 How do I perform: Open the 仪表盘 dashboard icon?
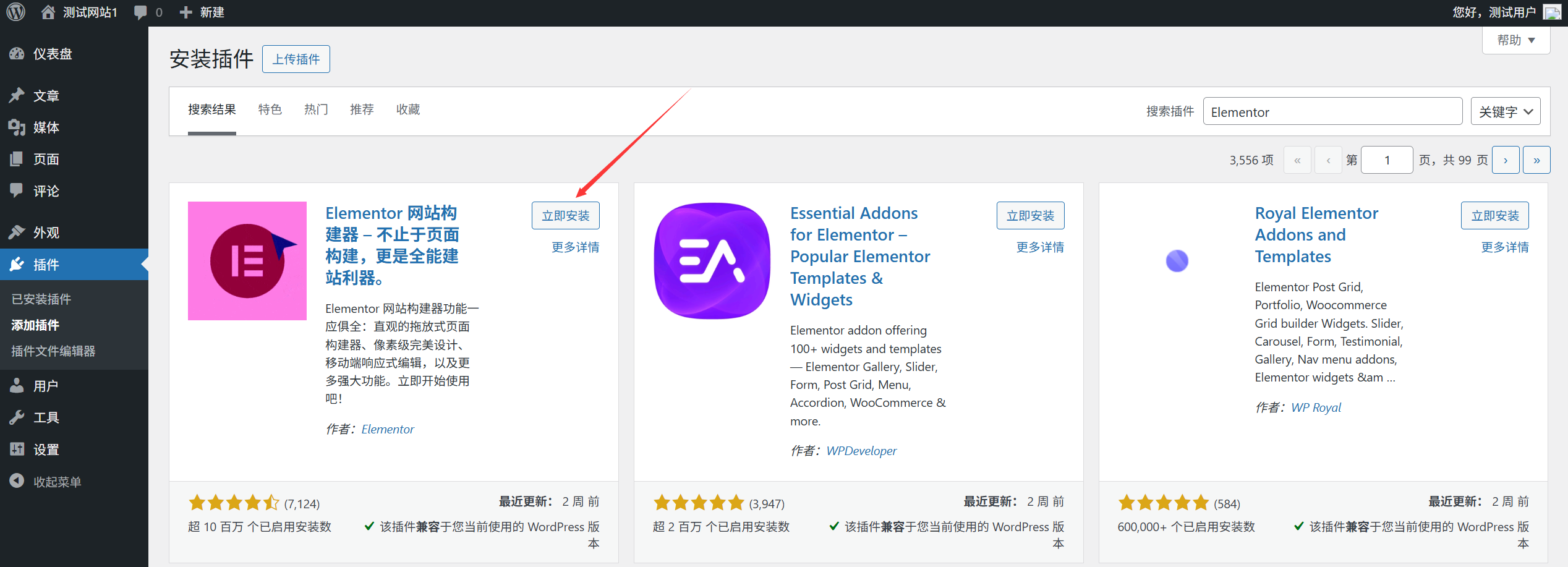(x=17, y=54)
